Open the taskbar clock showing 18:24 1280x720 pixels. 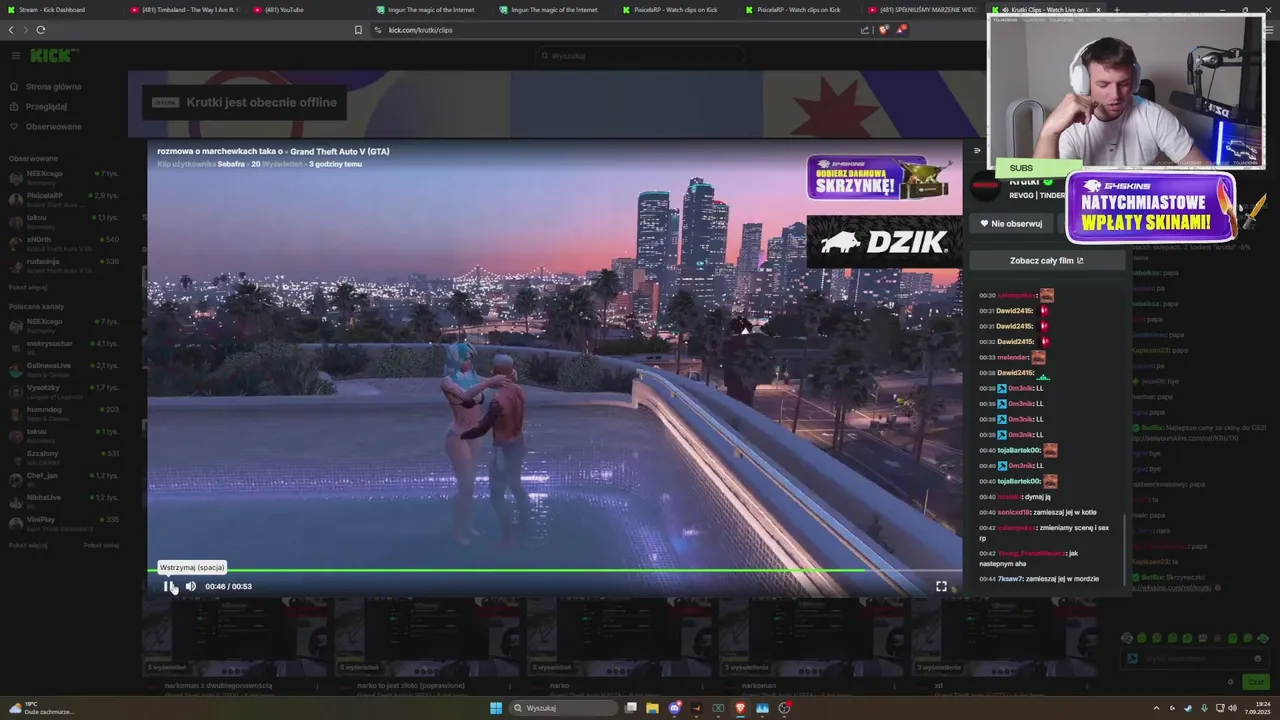[x=1257, y=708]
